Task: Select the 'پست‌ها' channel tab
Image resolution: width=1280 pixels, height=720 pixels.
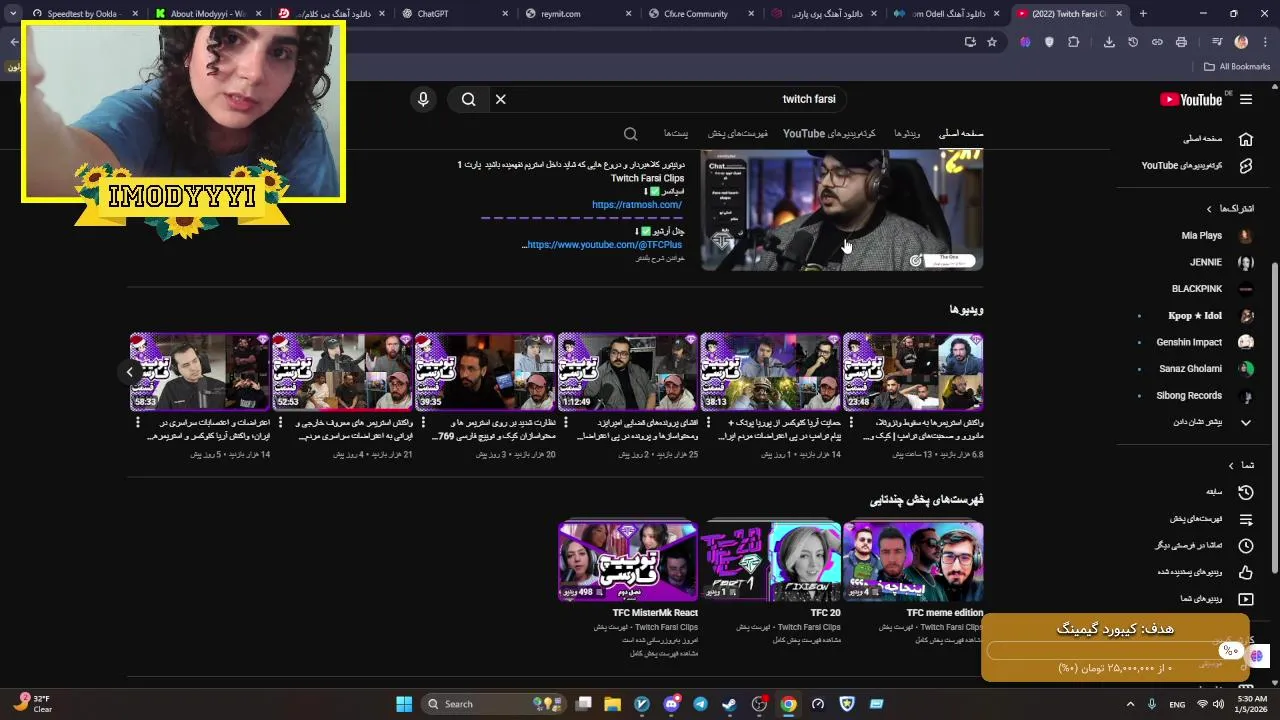Action: coord(676,134)
